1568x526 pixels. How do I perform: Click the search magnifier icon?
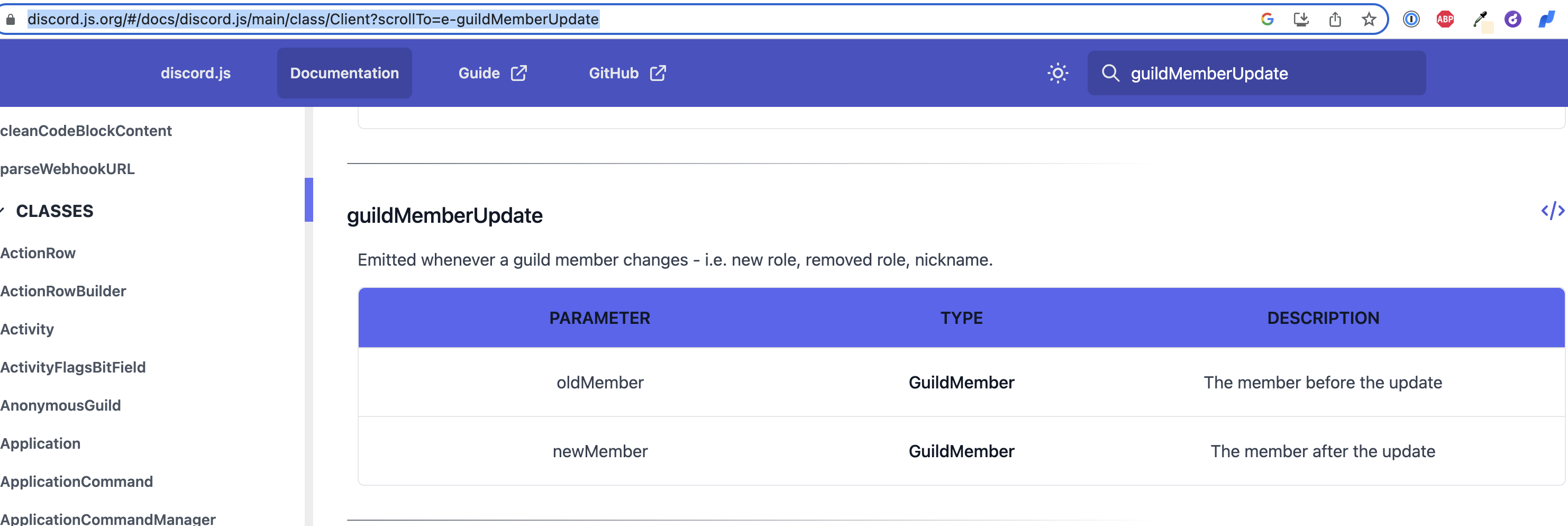pos(1110,73)
